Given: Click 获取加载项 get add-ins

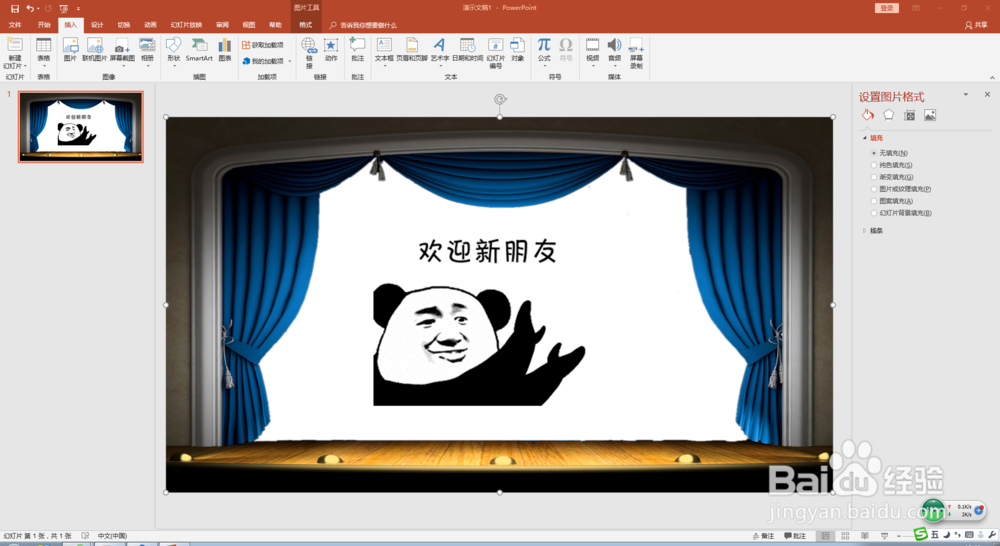Looking at the screenshot, I should [263, 45].
